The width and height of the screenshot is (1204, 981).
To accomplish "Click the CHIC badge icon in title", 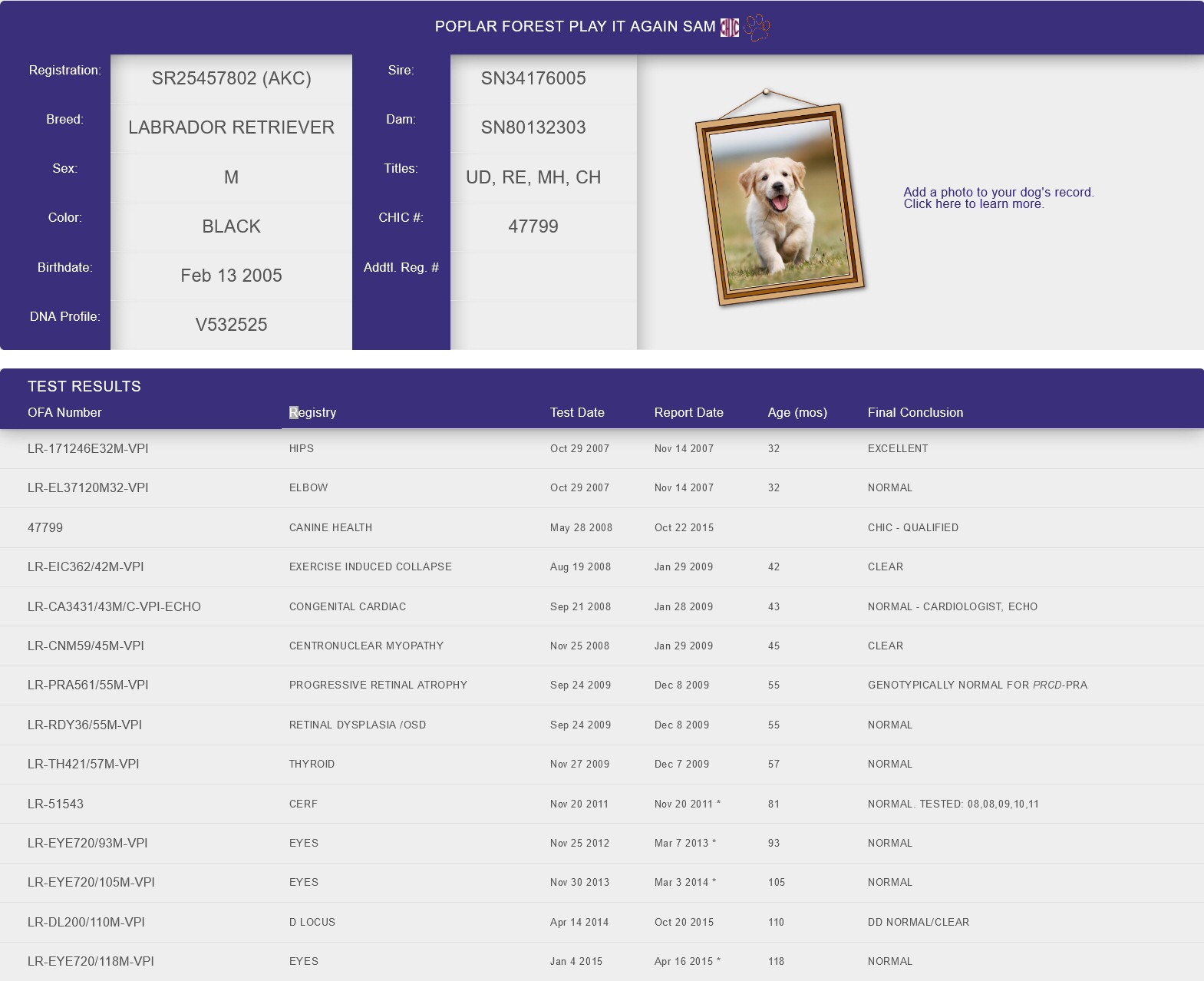I will (x=729, y=27).
